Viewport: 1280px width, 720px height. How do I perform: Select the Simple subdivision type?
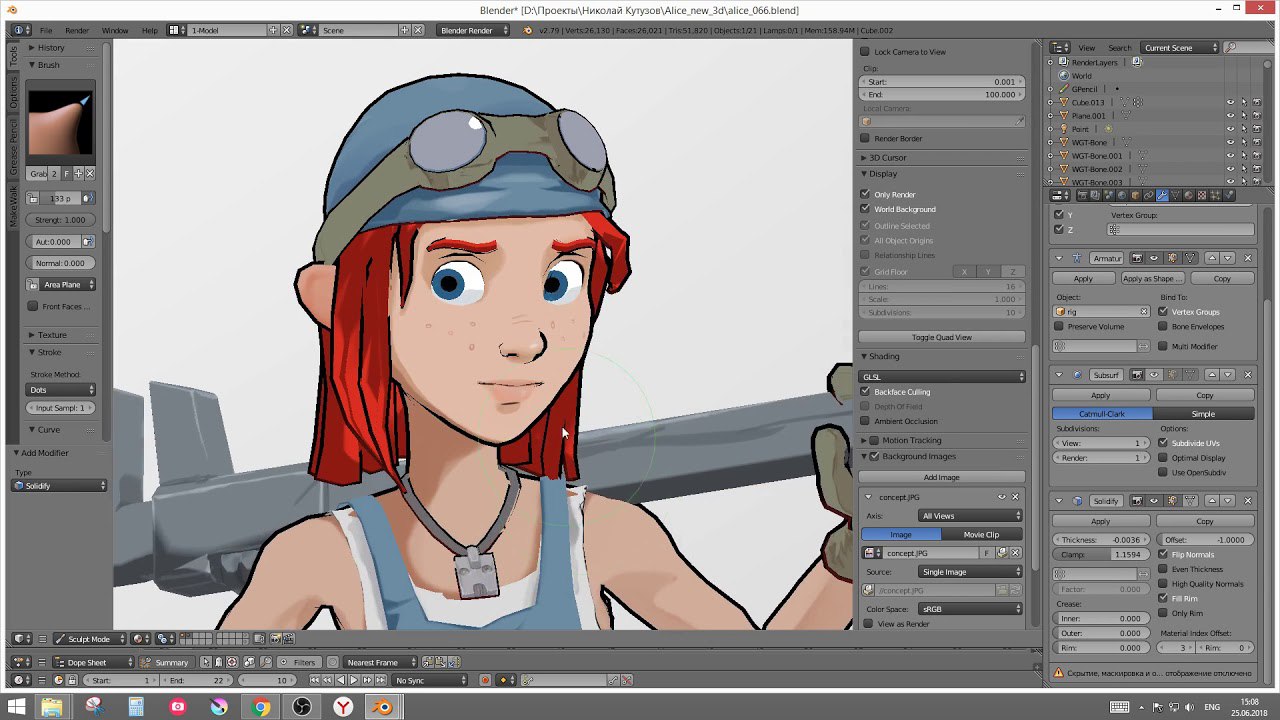click(x=1204, y=414)
